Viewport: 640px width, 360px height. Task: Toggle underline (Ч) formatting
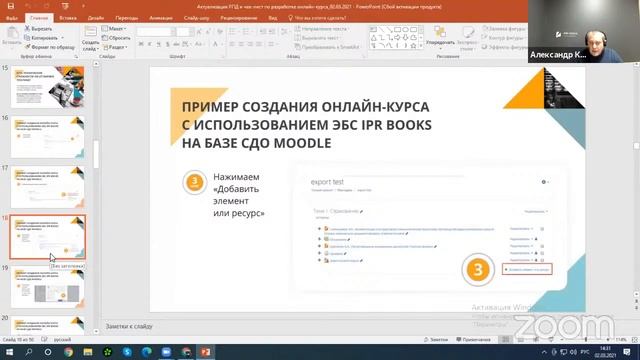pyautogui.click(x=159, y=44)
